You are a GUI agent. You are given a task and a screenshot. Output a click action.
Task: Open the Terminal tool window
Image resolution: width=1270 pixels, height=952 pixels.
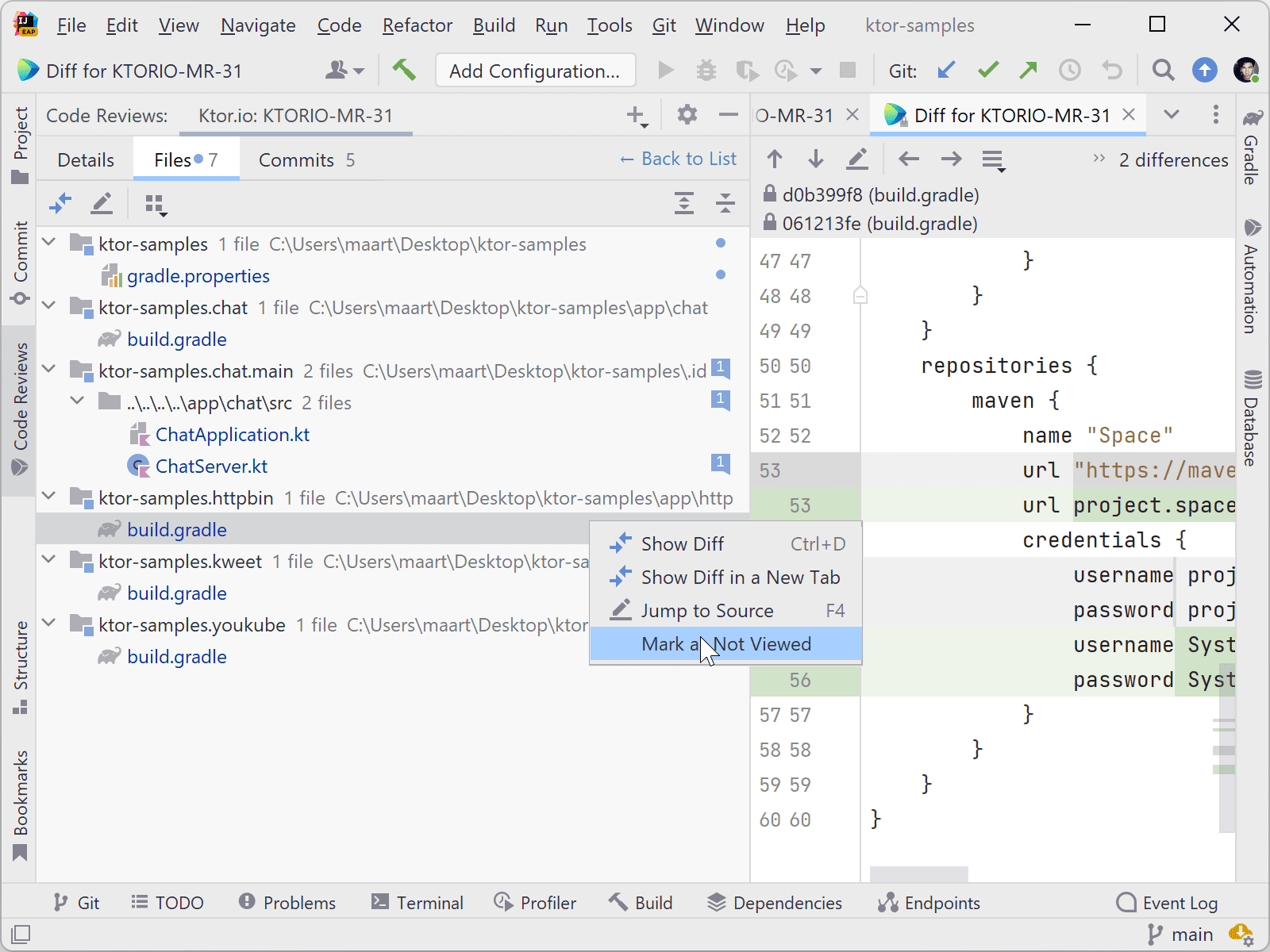tap(418, 903)
